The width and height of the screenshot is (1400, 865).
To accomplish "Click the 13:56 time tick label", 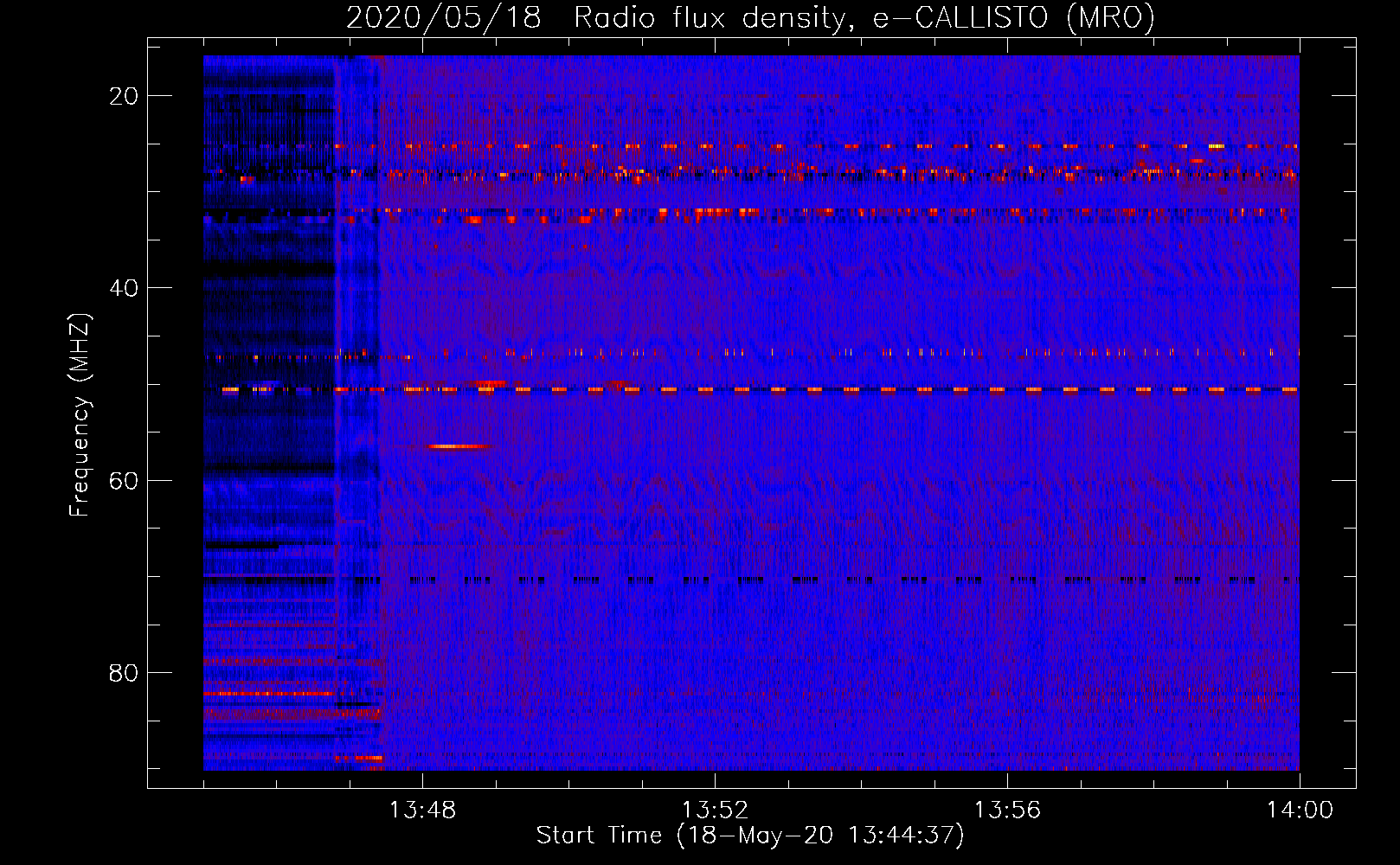I will click(1007, 811).
